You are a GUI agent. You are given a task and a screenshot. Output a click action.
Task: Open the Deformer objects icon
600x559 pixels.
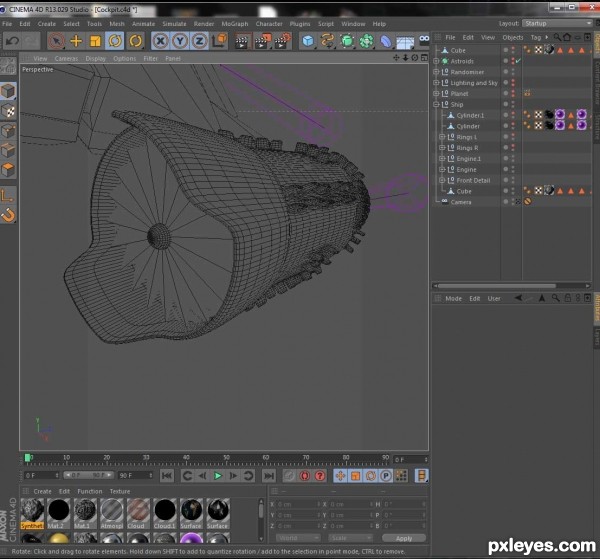[386, 41]
